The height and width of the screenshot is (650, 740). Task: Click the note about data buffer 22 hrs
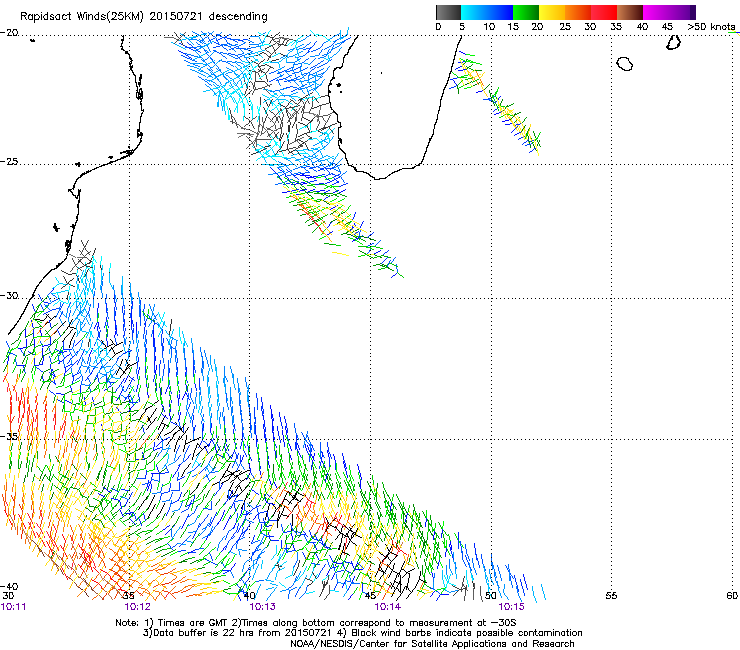362,633
